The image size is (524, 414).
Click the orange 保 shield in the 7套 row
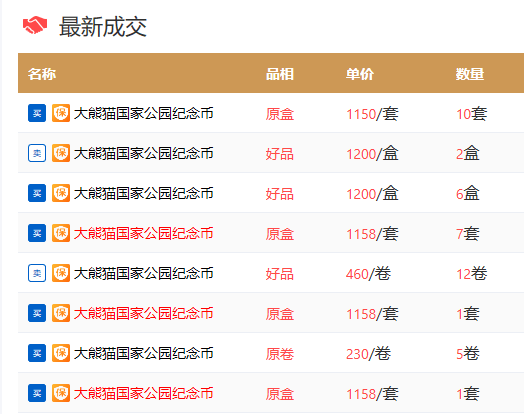tap(61, 233)
